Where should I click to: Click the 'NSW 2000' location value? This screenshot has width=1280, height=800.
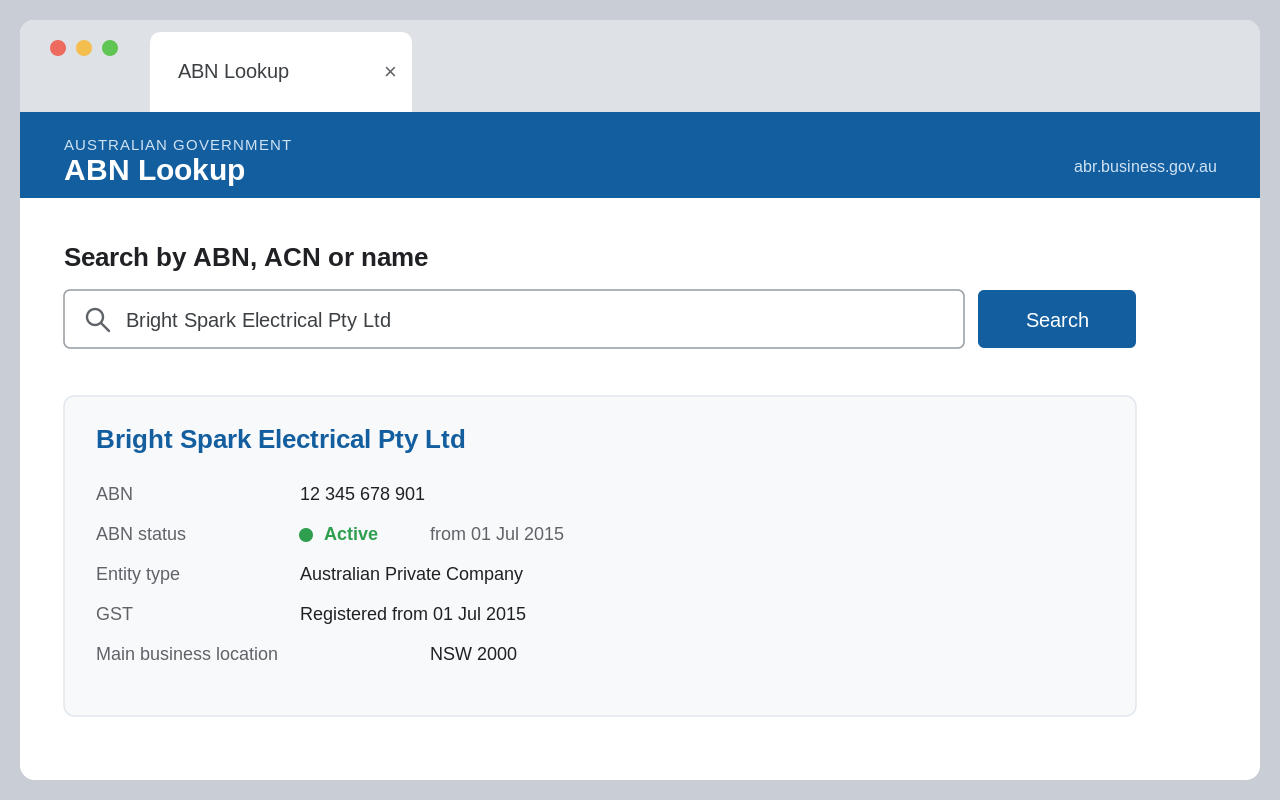473,654
